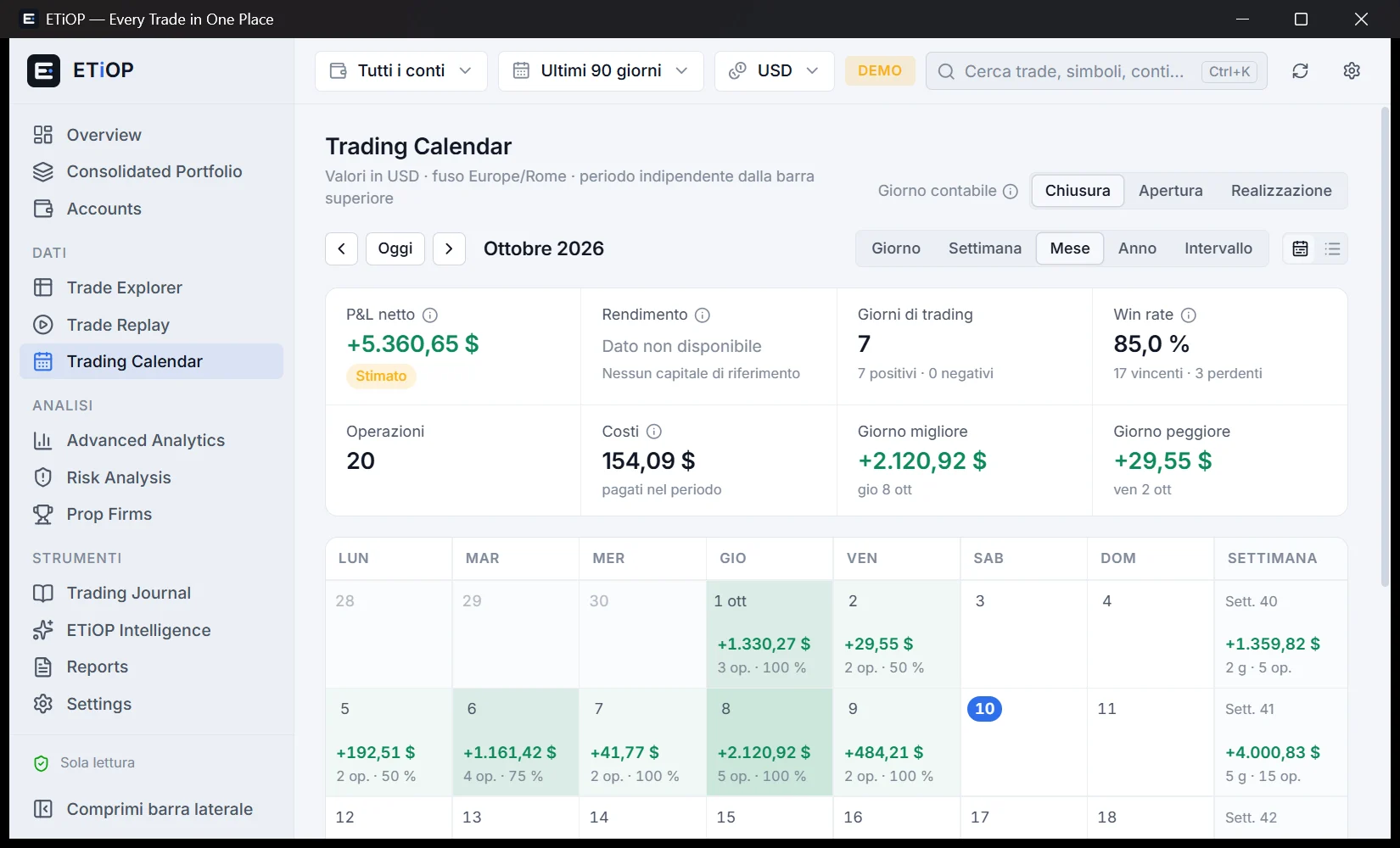
Task: Open the Trading Journal
Action: pyautogui.click(x=151, y=593)
